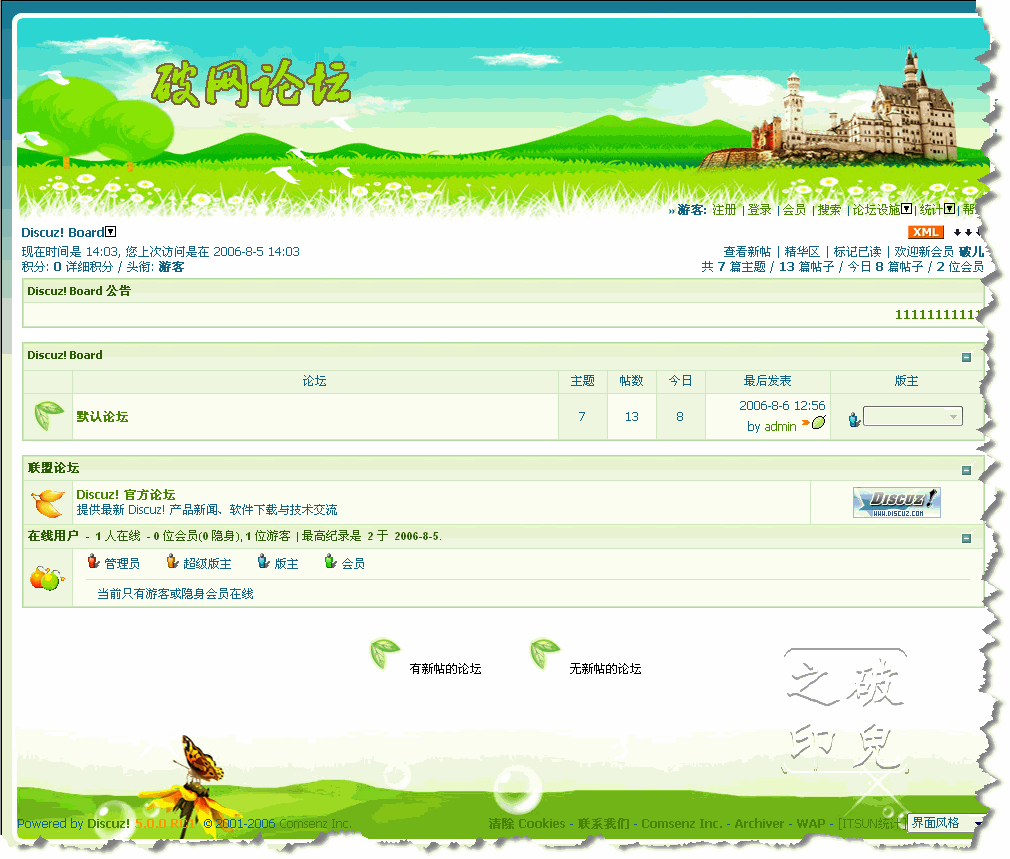Click Comsenz Inc. in footer links
Screen dimensions: 1010x859
coord(681,824)
